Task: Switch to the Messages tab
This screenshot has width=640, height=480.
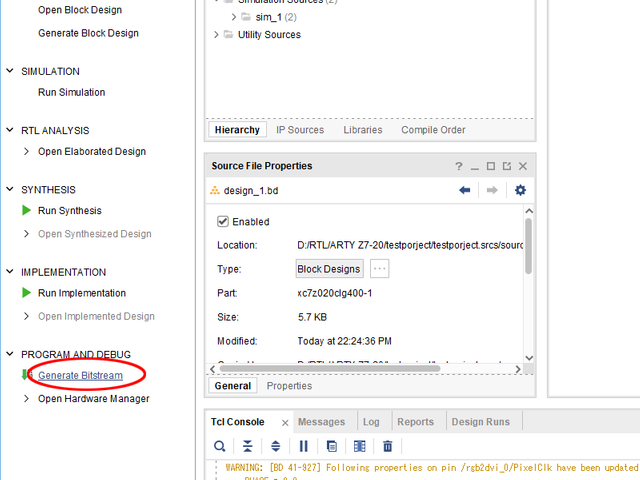Action: click(321, 422)
